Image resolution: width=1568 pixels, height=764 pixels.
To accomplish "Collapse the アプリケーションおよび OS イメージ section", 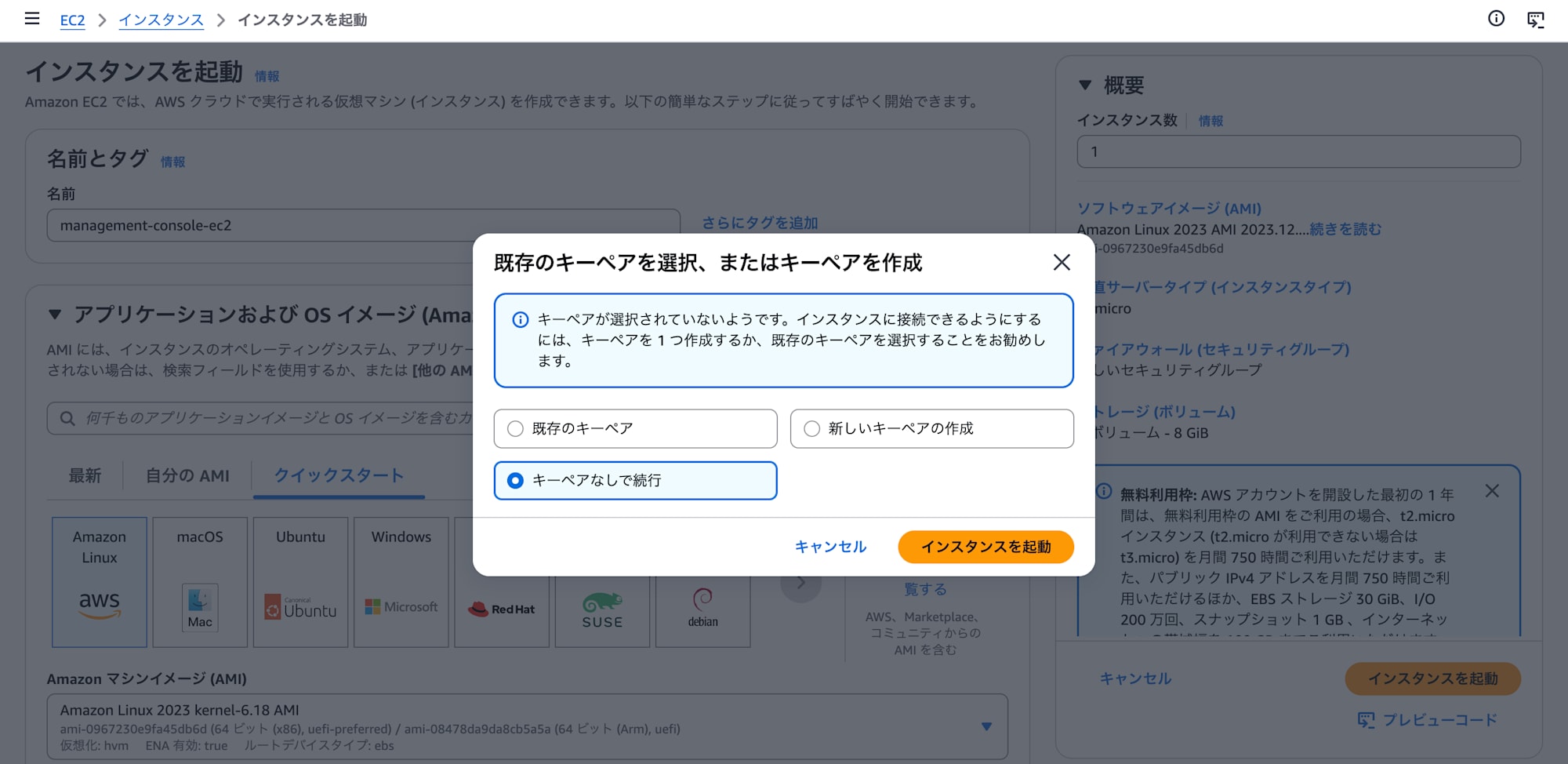I will click(x=55, y=315).
